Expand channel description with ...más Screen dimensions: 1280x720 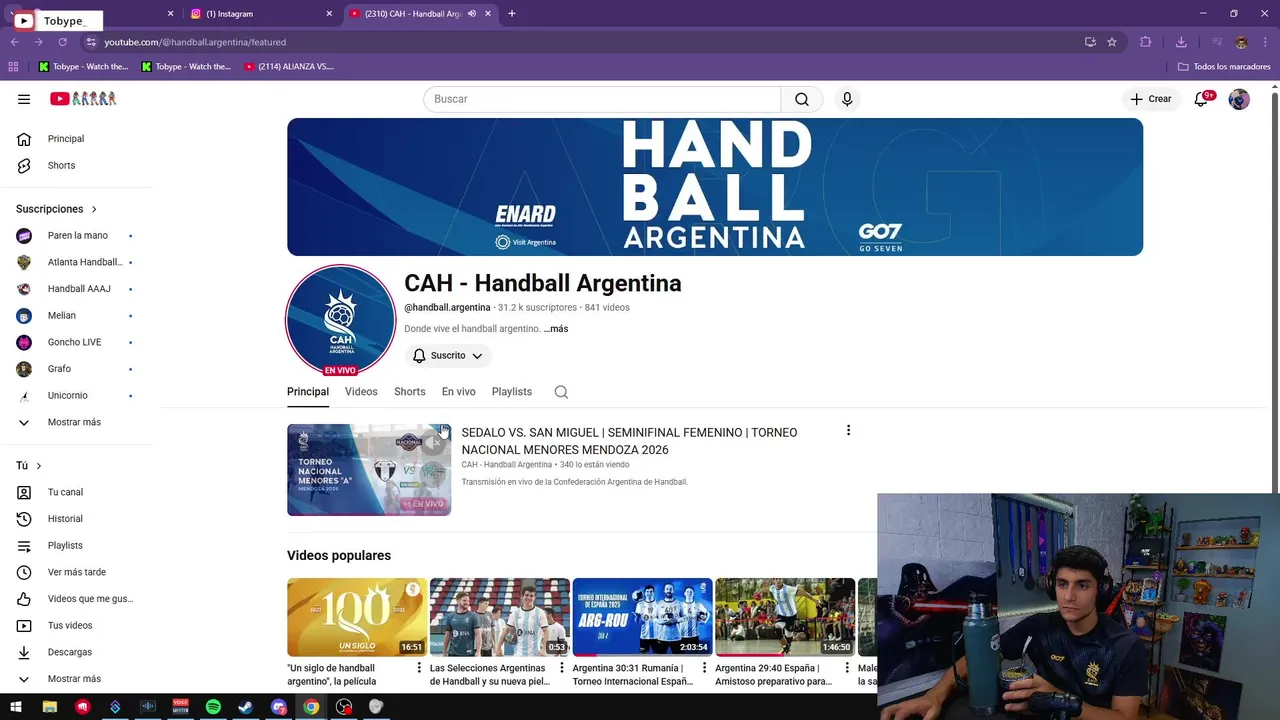[x=556, y=329]
